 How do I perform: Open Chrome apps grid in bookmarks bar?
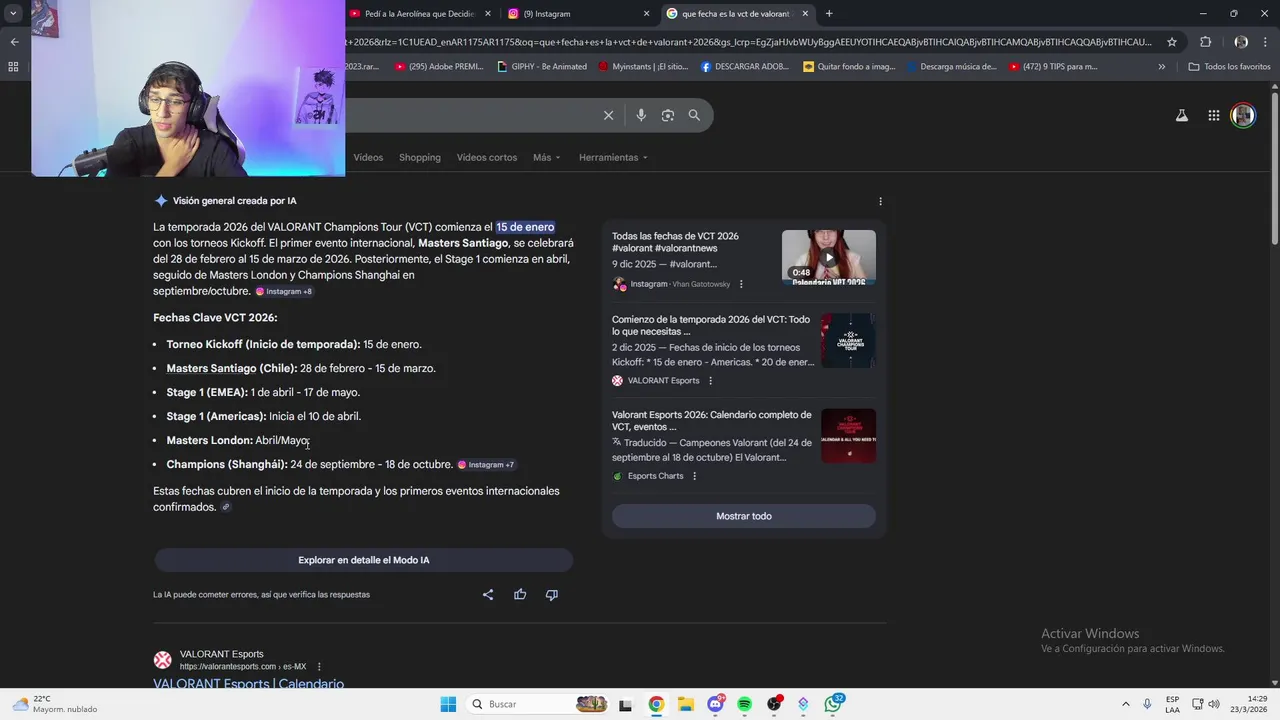tap(13, 67)
